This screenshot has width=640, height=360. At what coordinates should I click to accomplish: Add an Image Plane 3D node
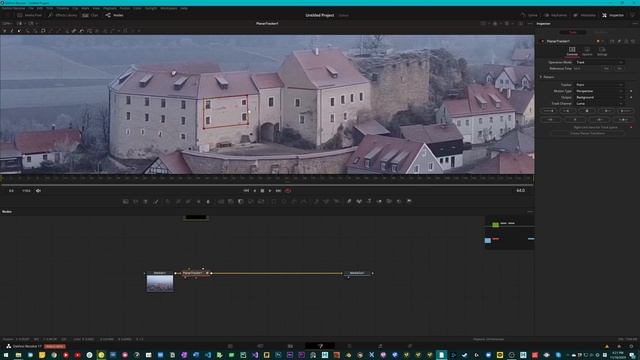349,201
